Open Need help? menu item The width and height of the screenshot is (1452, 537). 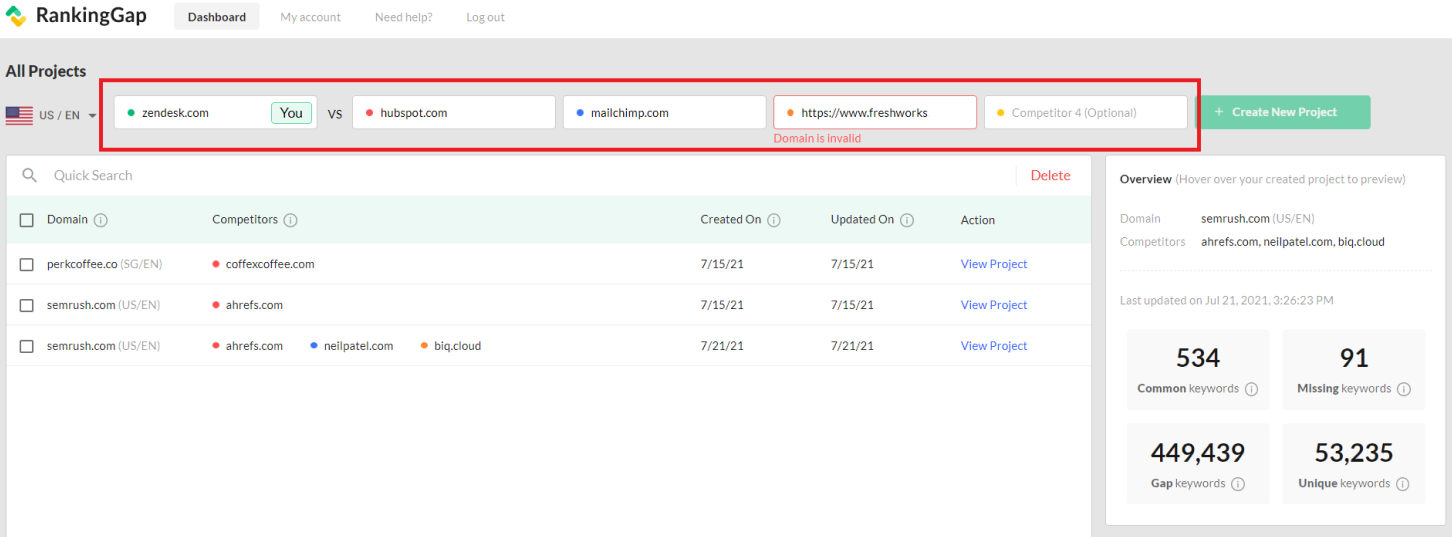point(404,17)
